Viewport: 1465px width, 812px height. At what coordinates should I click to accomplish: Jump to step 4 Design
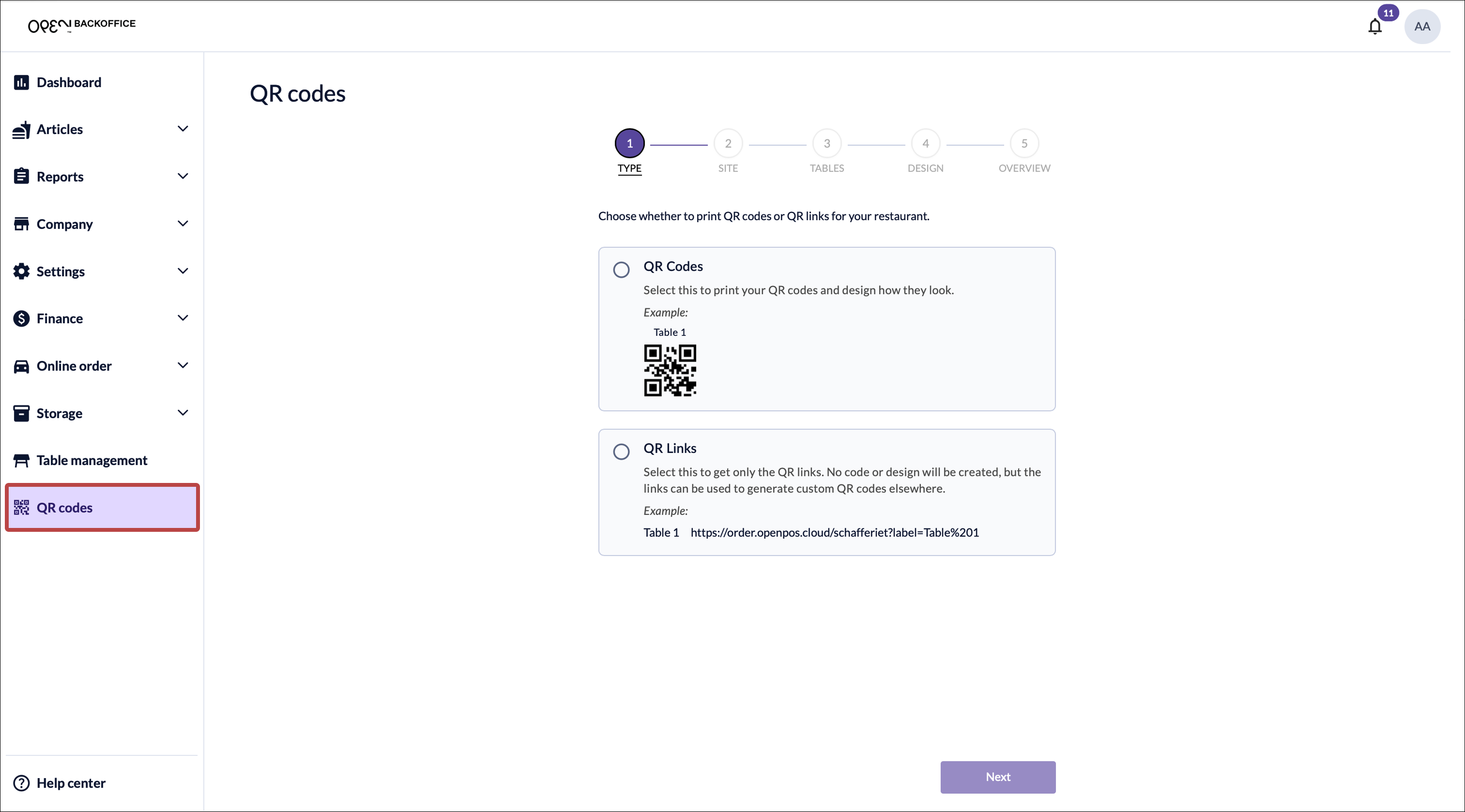pos(925,144)
